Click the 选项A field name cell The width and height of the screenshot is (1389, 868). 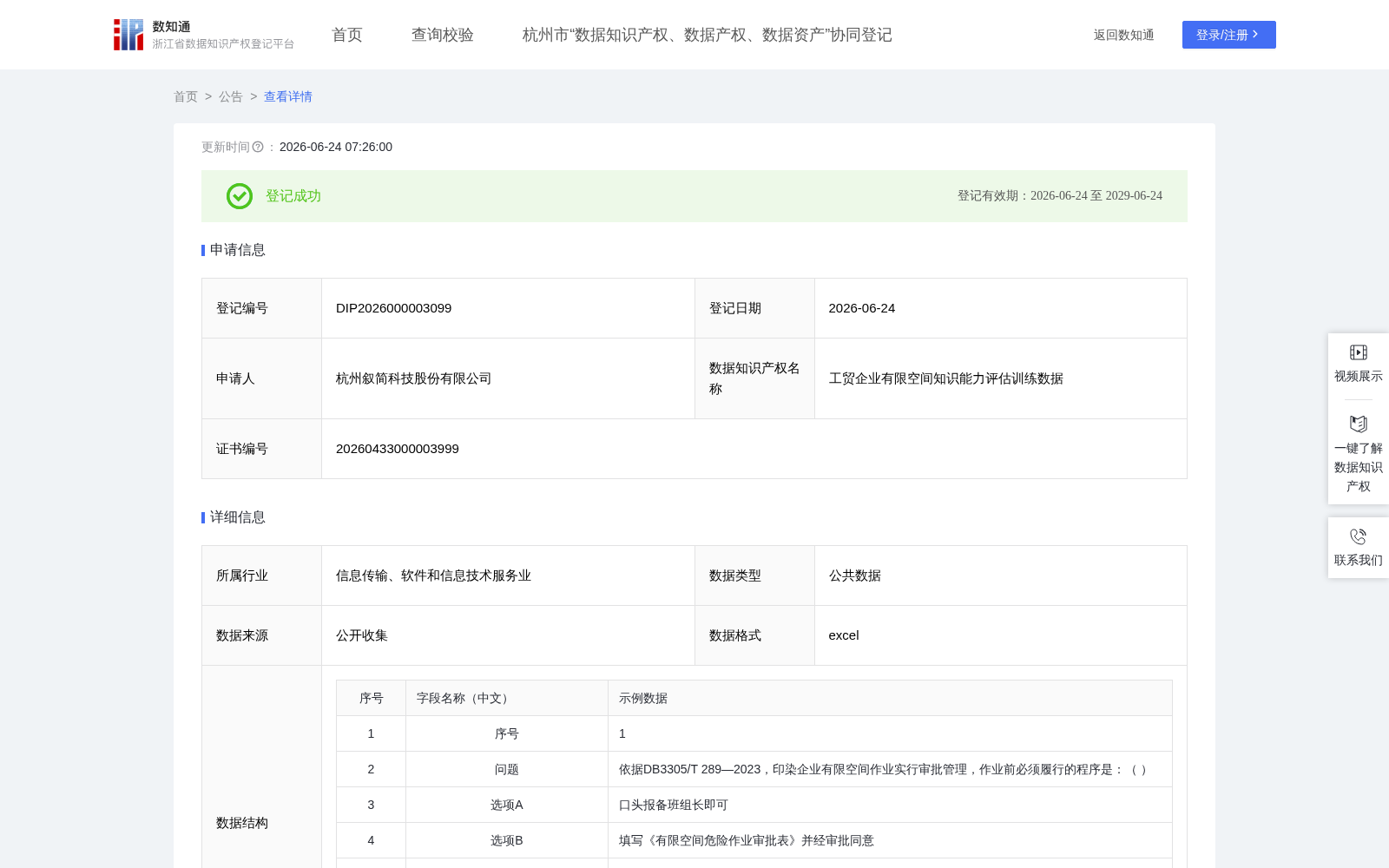coord(507,805)
